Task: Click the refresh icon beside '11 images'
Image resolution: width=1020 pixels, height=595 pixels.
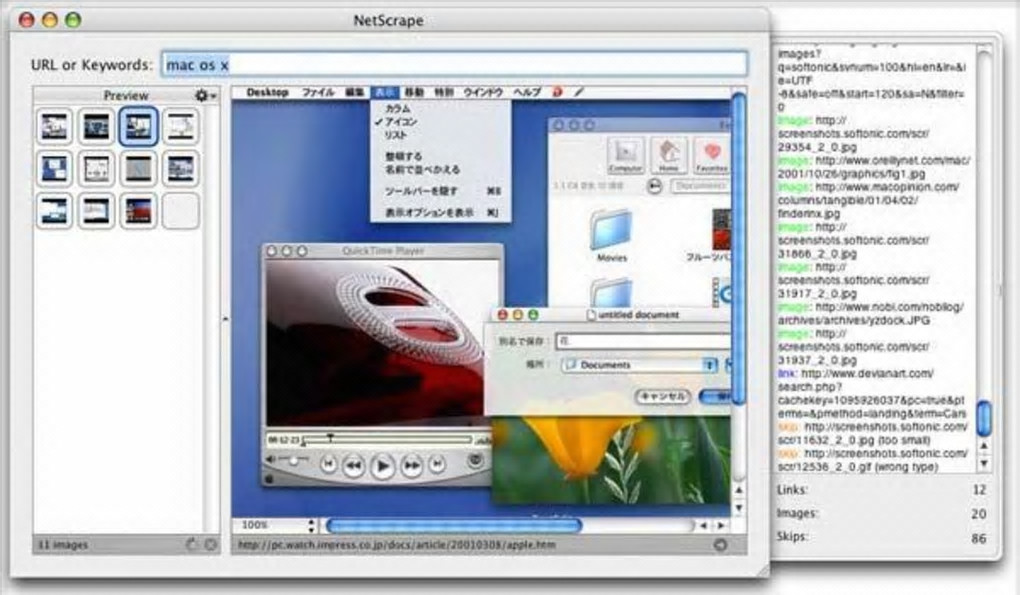Action: click(191, 545)
